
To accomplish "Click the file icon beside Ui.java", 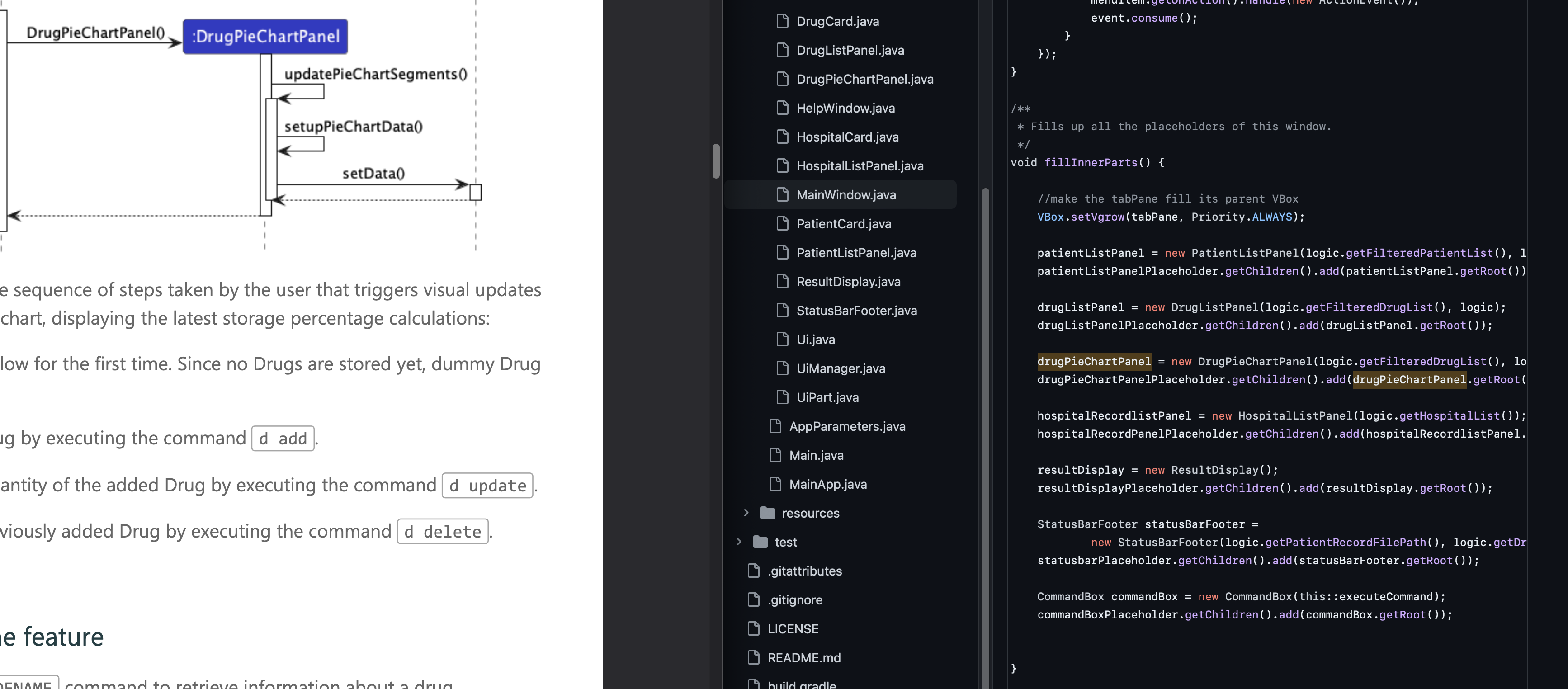I will [782, 339].
